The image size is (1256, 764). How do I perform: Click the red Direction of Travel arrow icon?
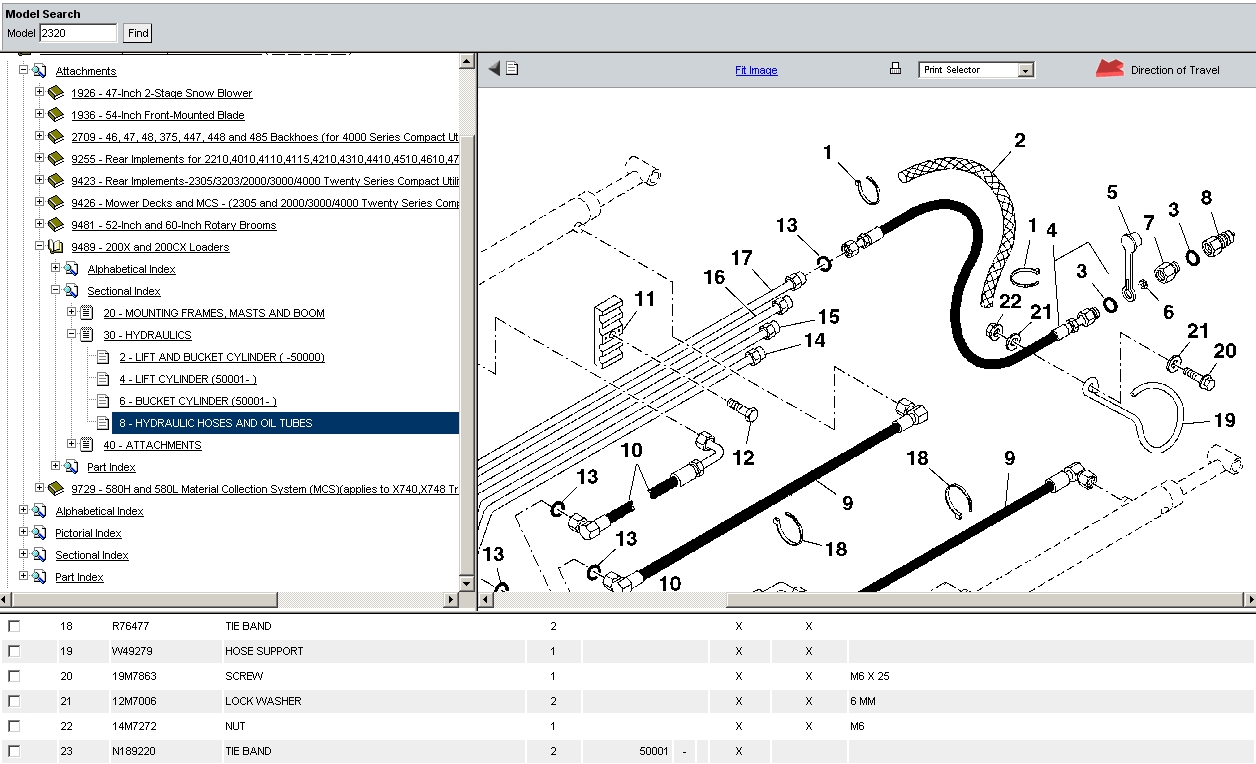click(1109, 69)
